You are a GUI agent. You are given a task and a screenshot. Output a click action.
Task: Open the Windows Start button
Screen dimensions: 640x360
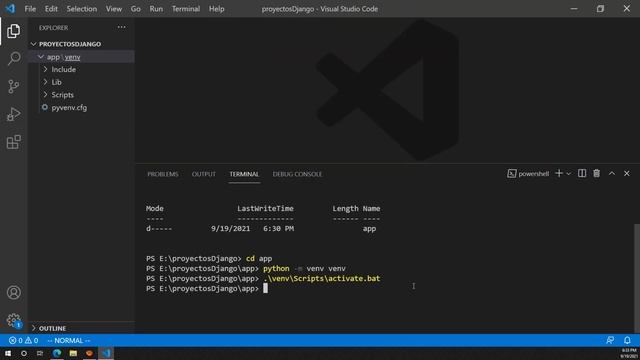point(8,353)
